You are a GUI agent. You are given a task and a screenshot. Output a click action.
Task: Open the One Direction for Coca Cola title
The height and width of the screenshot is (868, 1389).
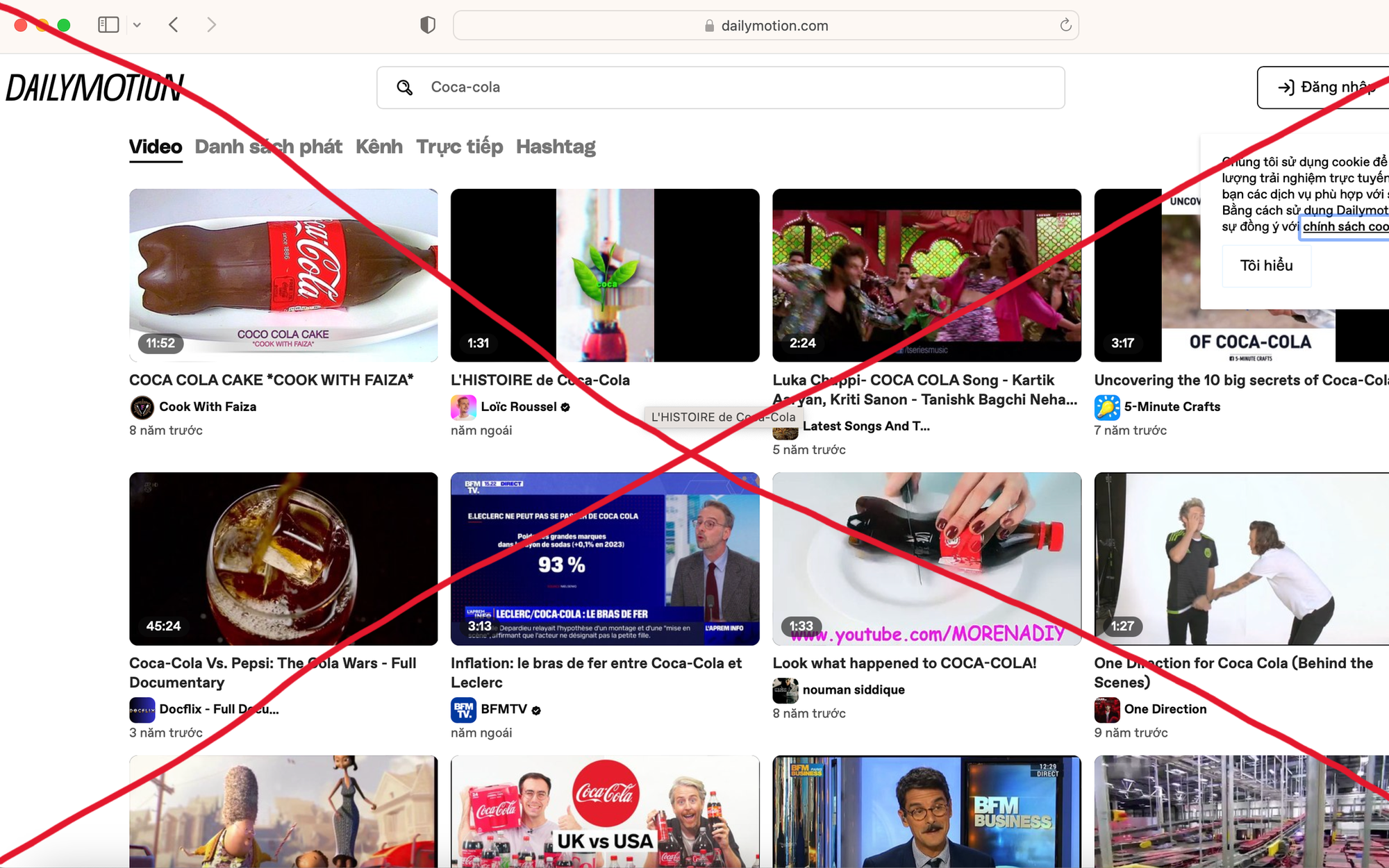1233,673
